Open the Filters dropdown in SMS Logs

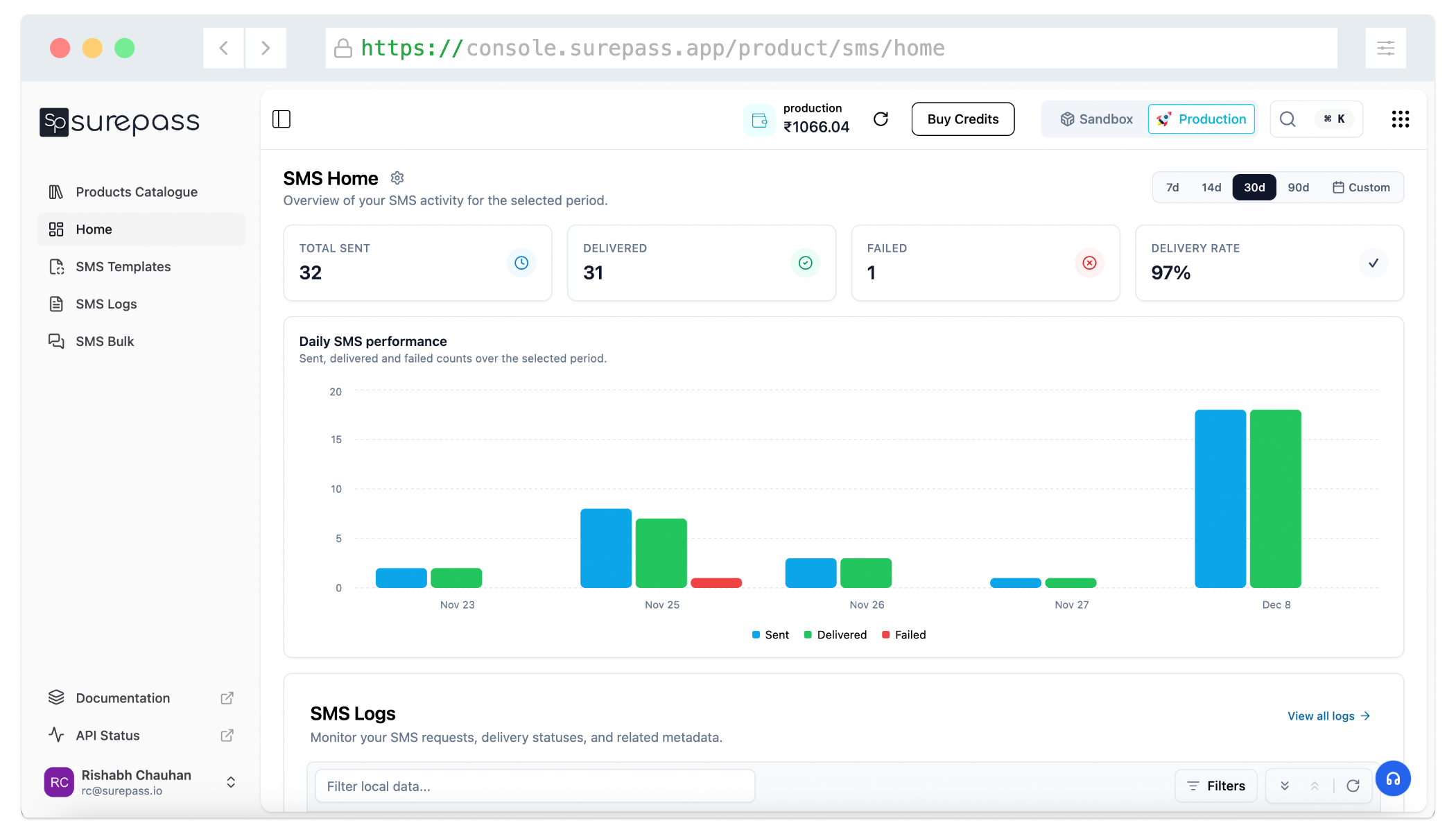(x=1215, y=786)
